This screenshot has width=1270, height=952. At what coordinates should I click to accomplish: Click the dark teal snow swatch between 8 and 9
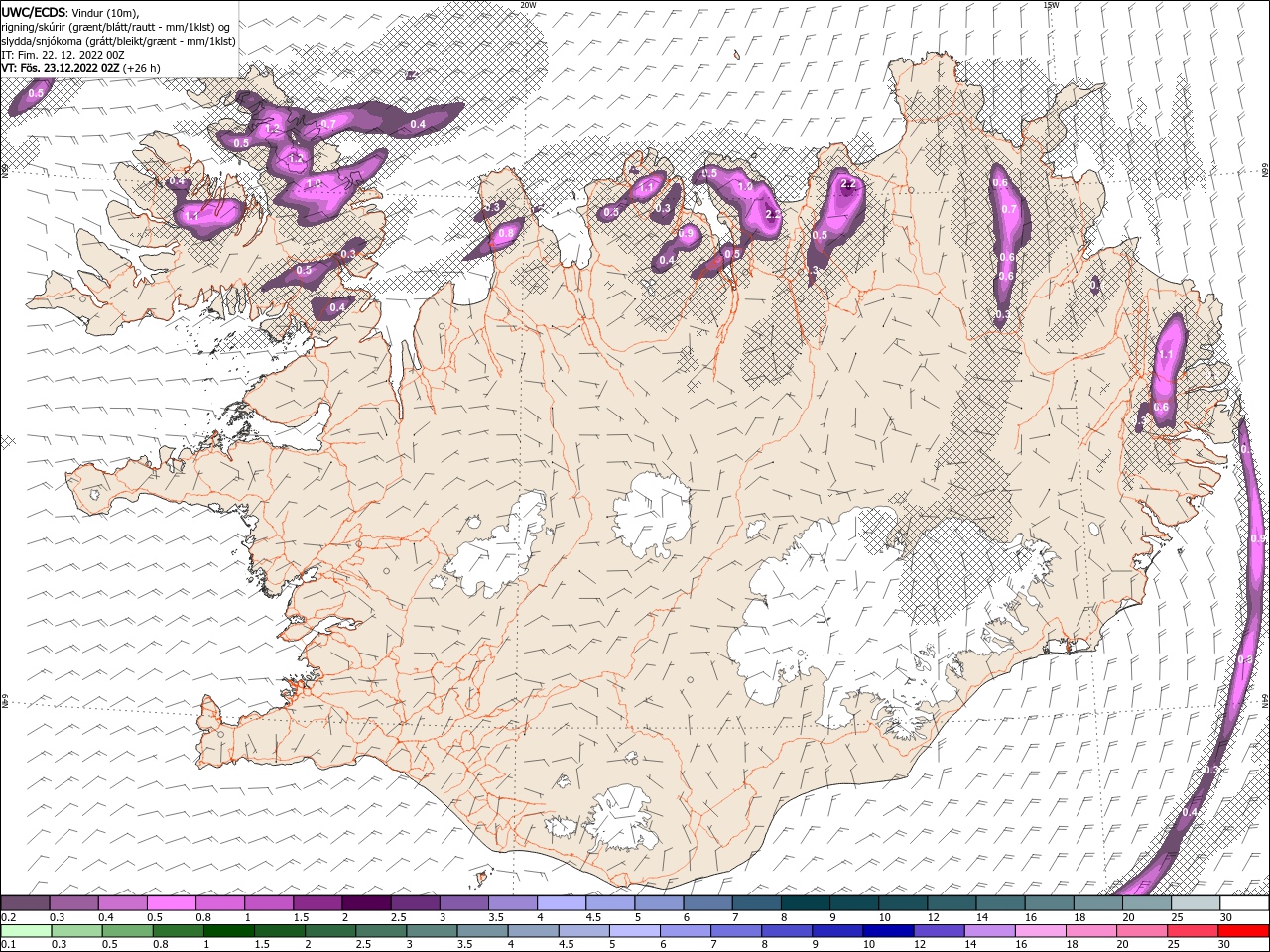pyautogui.click(x=806, y=903)
